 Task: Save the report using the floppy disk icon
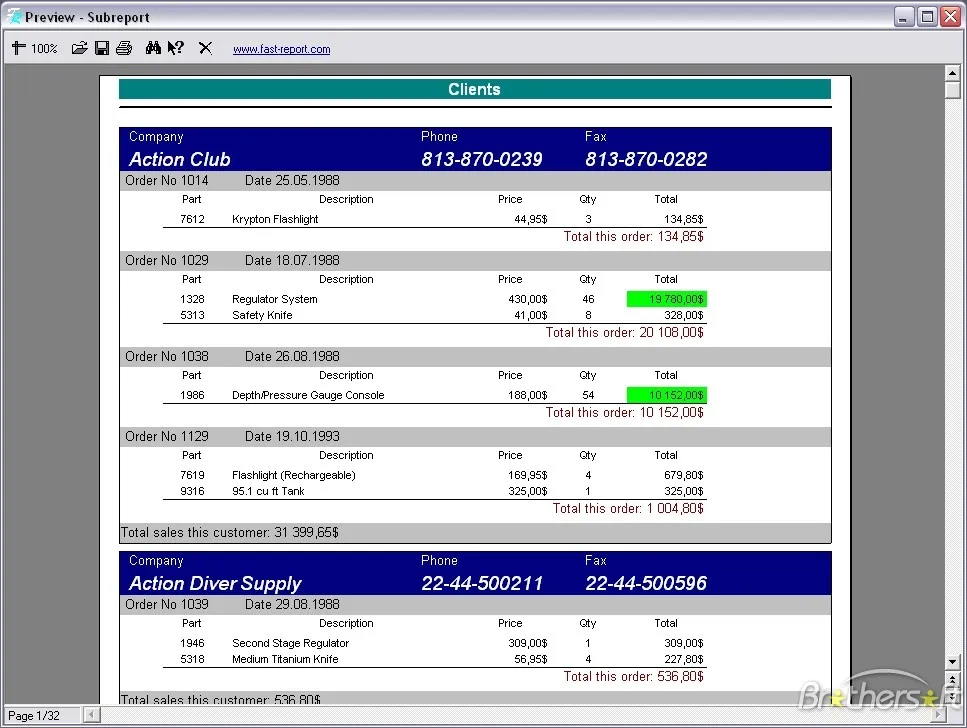pyautogui.click(x=102, y=48)
